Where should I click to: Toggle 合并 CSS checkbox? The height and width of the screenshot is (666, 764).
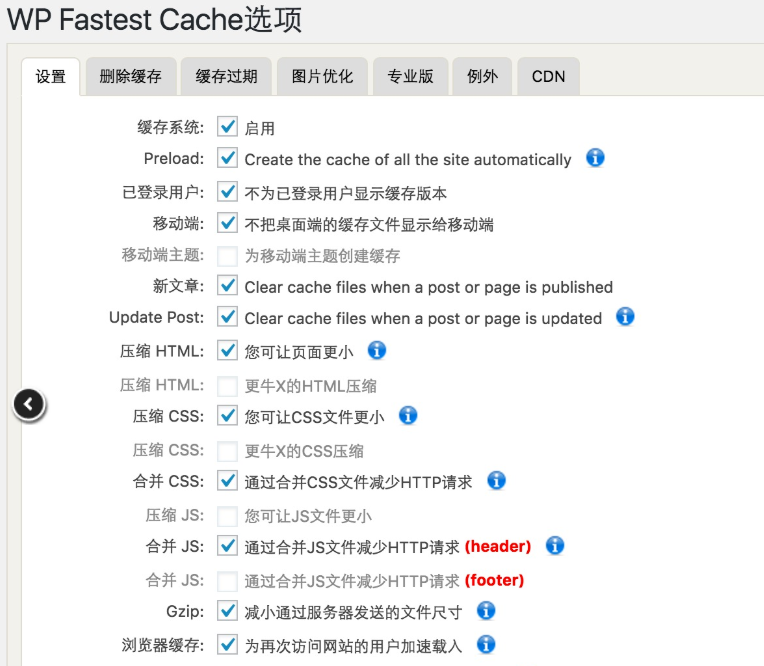[x=228, y=481]
